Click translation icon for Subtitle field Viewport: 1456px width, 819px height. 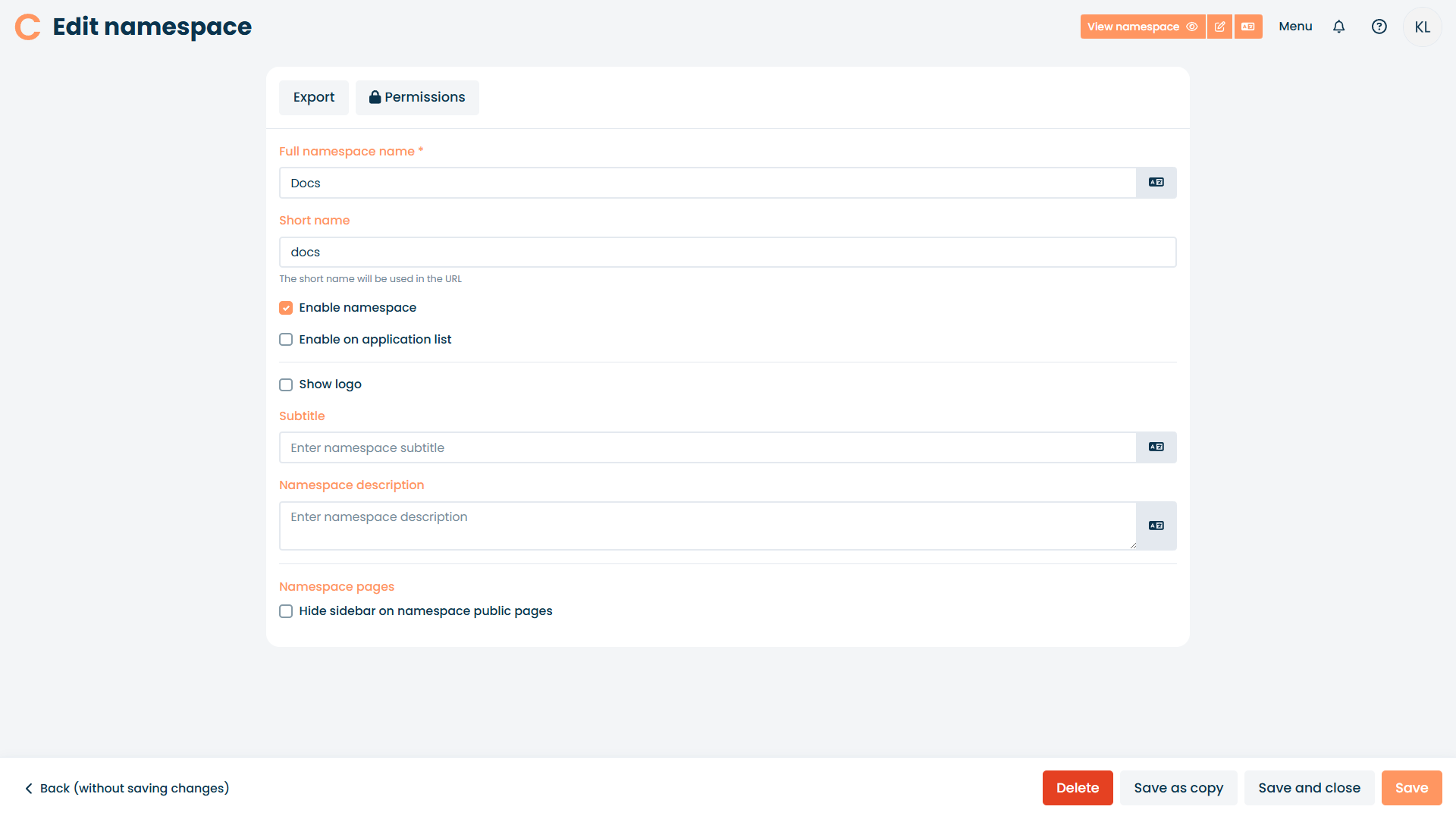(1156, 447)
